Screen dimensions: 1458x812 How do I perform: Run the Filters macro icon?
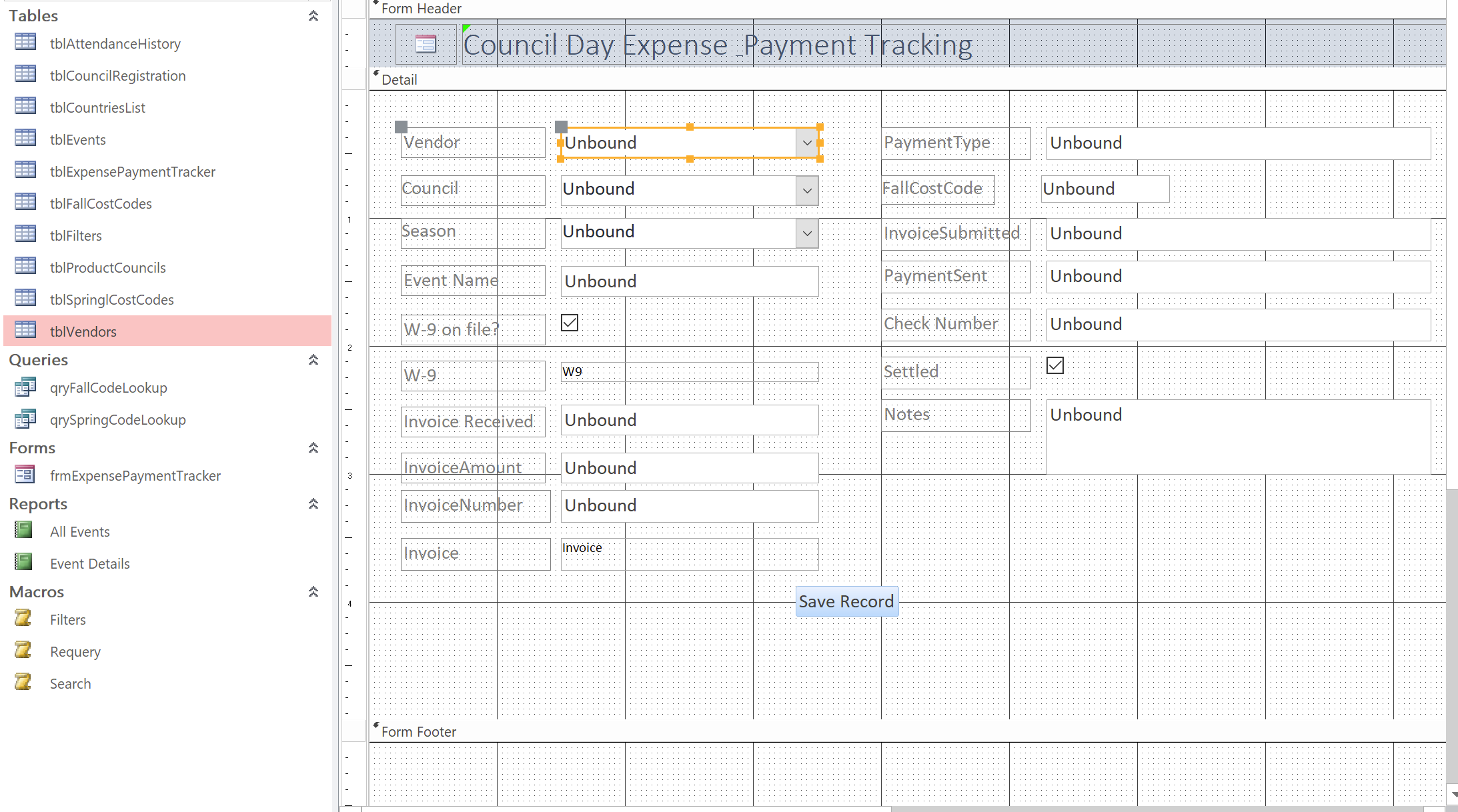(23, 618)
